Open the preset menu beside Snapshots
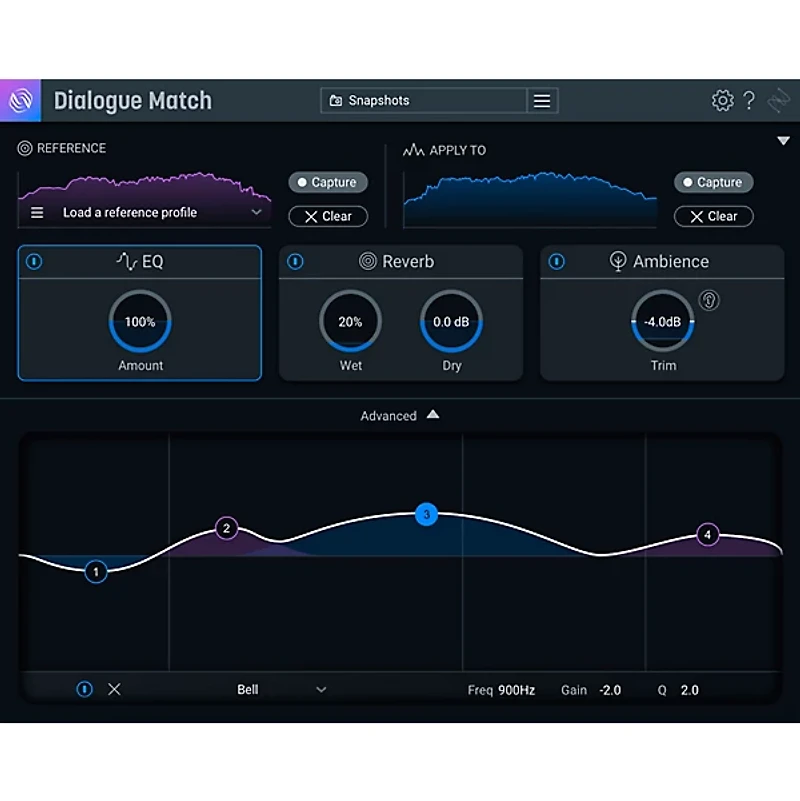Screen dimensions: 800x801 click(x=540, y=100)
